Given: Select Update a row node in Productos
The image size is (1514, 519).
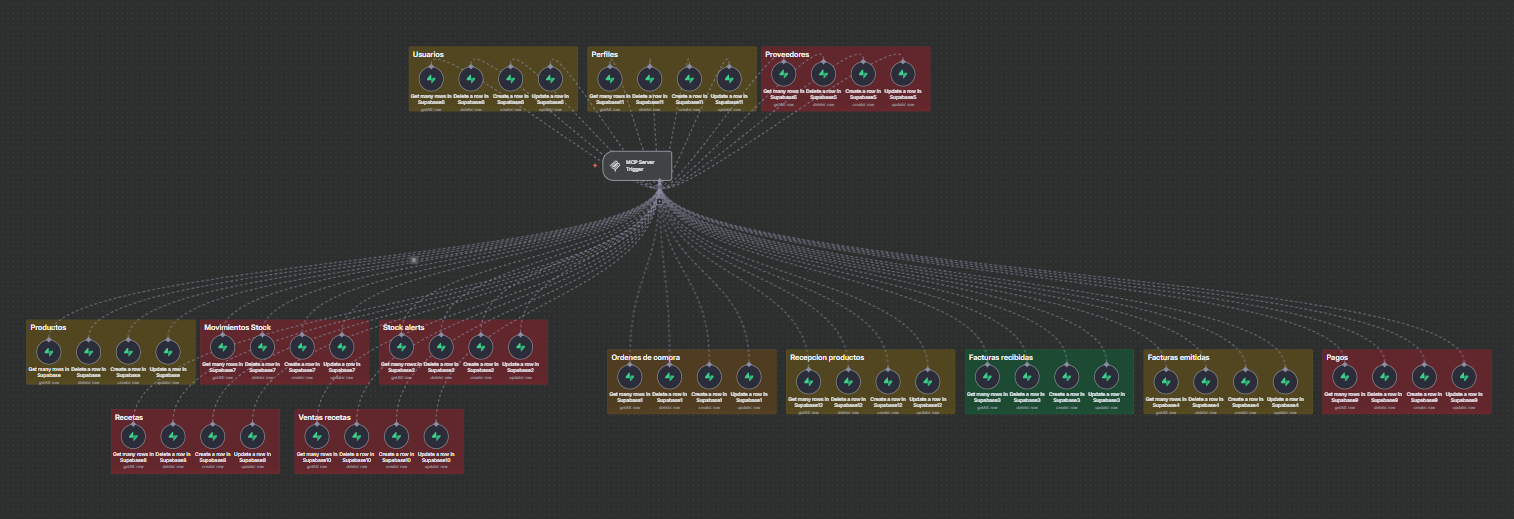Looking at the screenshot, I should [x=167, y=351].
